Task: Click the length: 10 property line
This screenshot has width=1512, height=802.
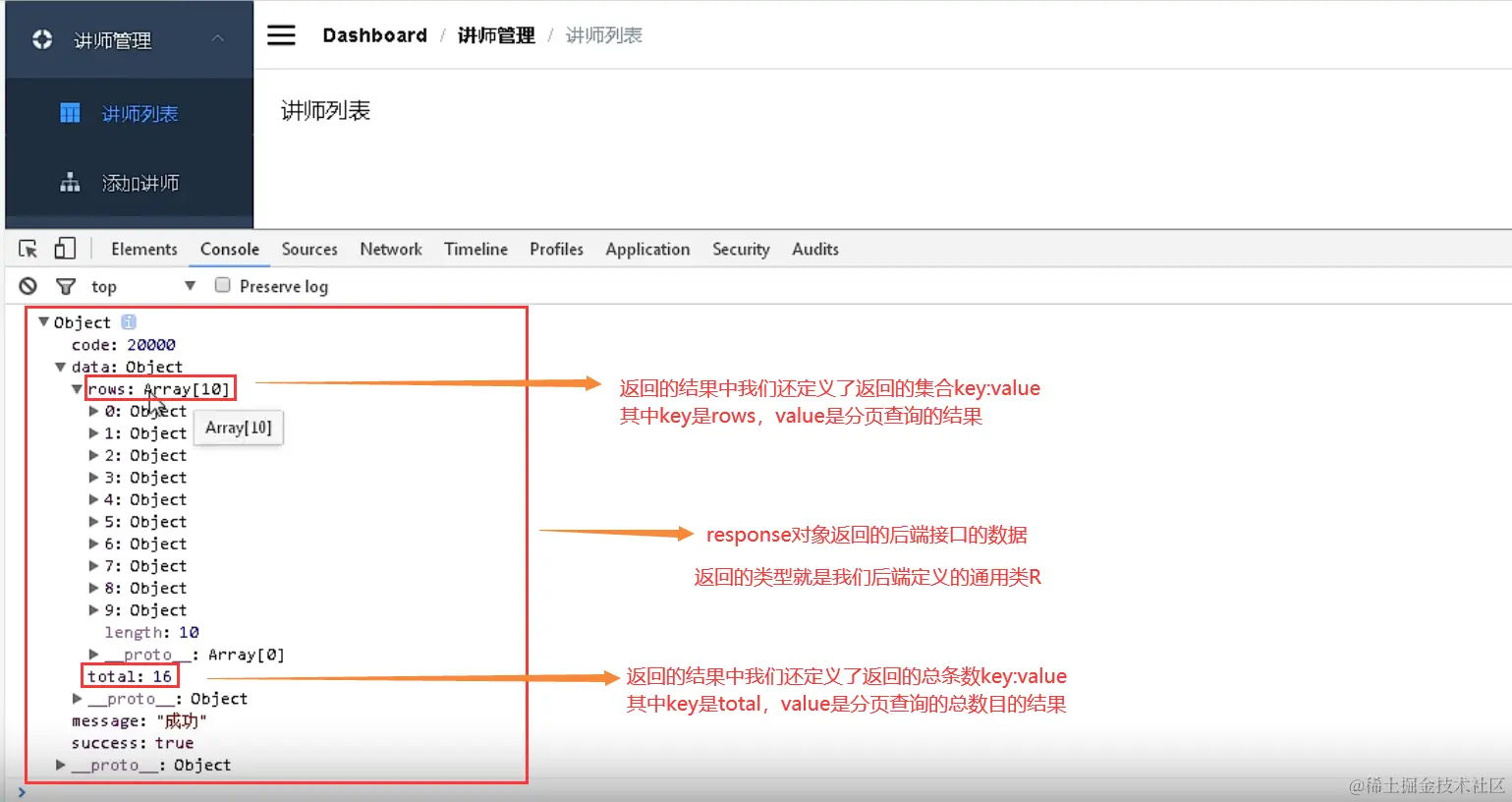Action: click(x=151, y=632)
